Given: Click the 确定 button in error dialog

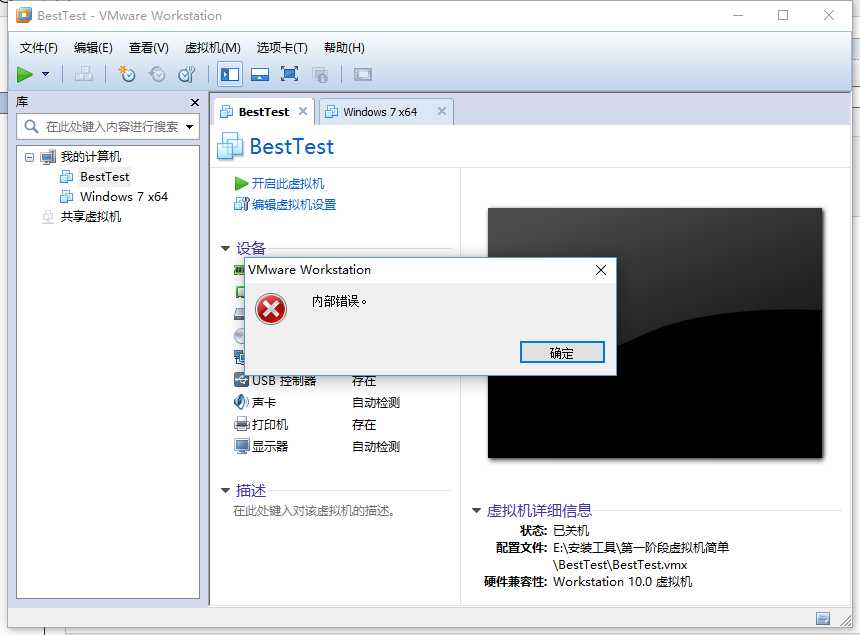Looking at the screenshot, I should point(562,353).
